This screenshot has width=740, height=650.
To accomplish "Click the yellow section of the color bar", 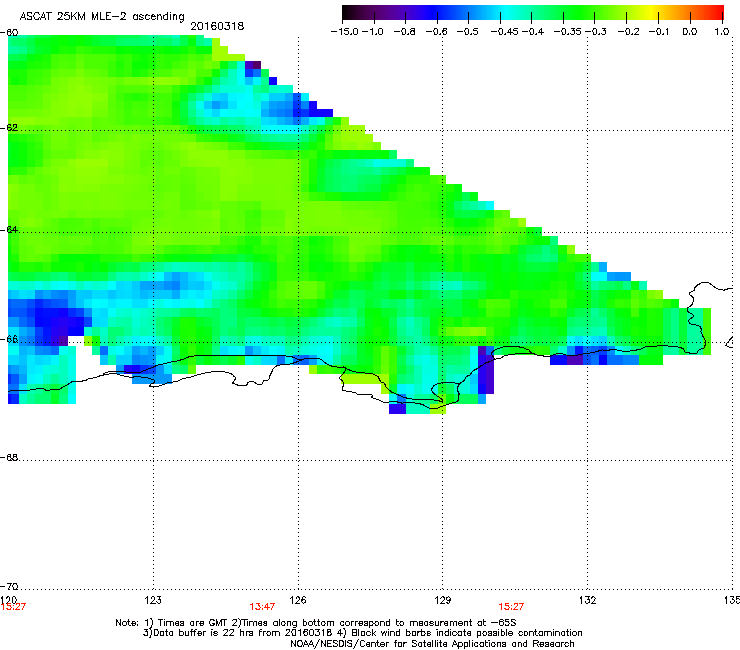I will coord(651,12).
